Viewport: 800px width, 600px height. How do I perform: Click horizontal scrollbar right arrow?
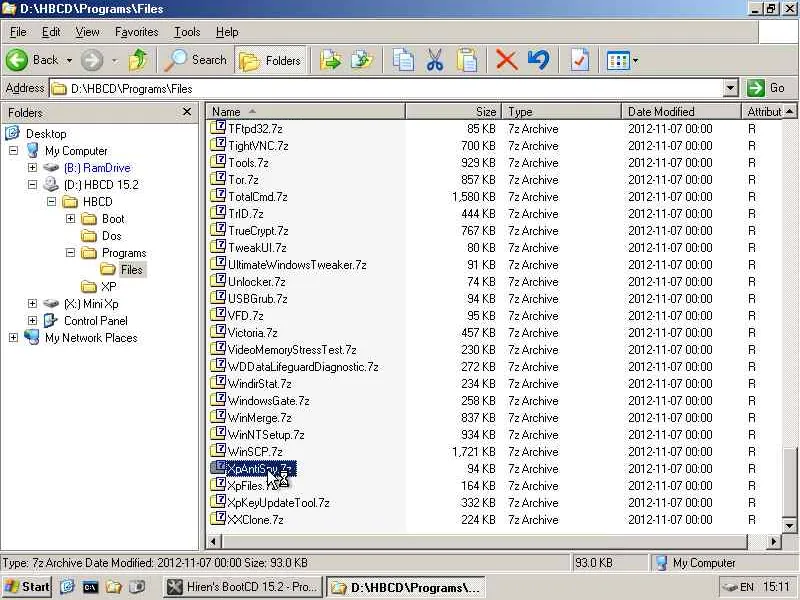coord(774,541)
